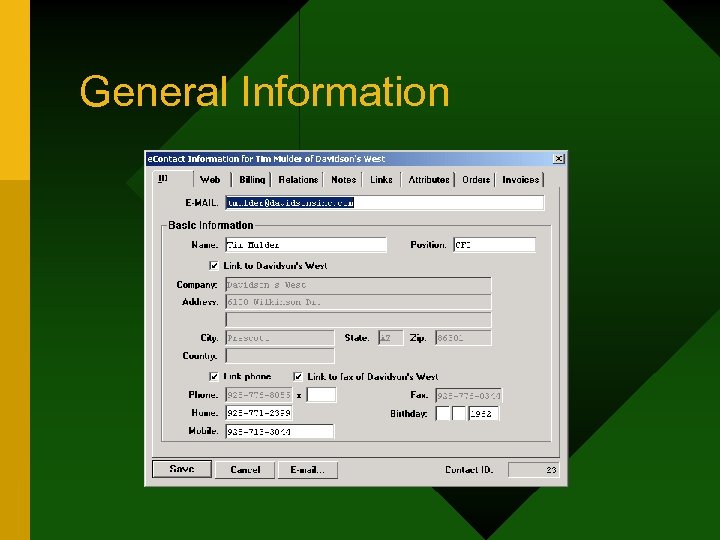
Task: Focus the E-MAIL address field
Action: coord(385,202)
